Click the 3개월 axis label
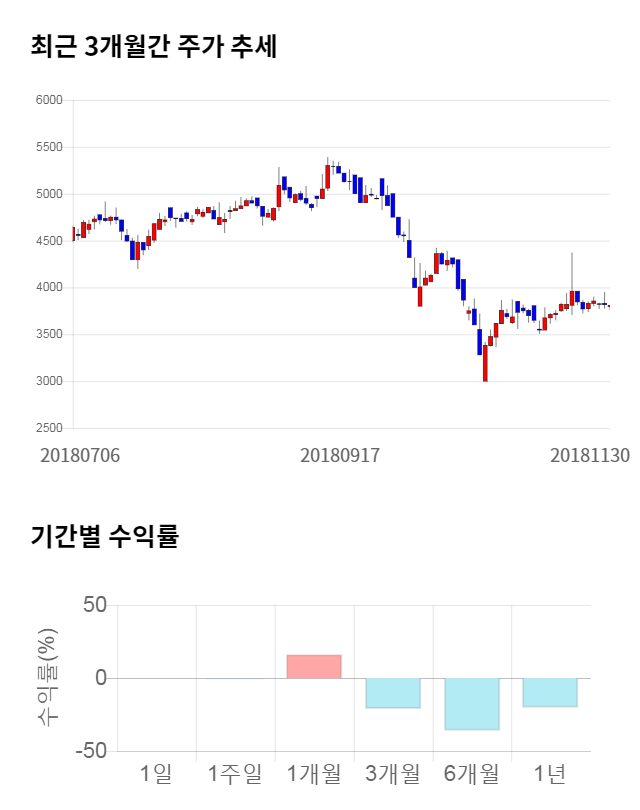Viewport: 640px width, 810px height. (393, 772)
